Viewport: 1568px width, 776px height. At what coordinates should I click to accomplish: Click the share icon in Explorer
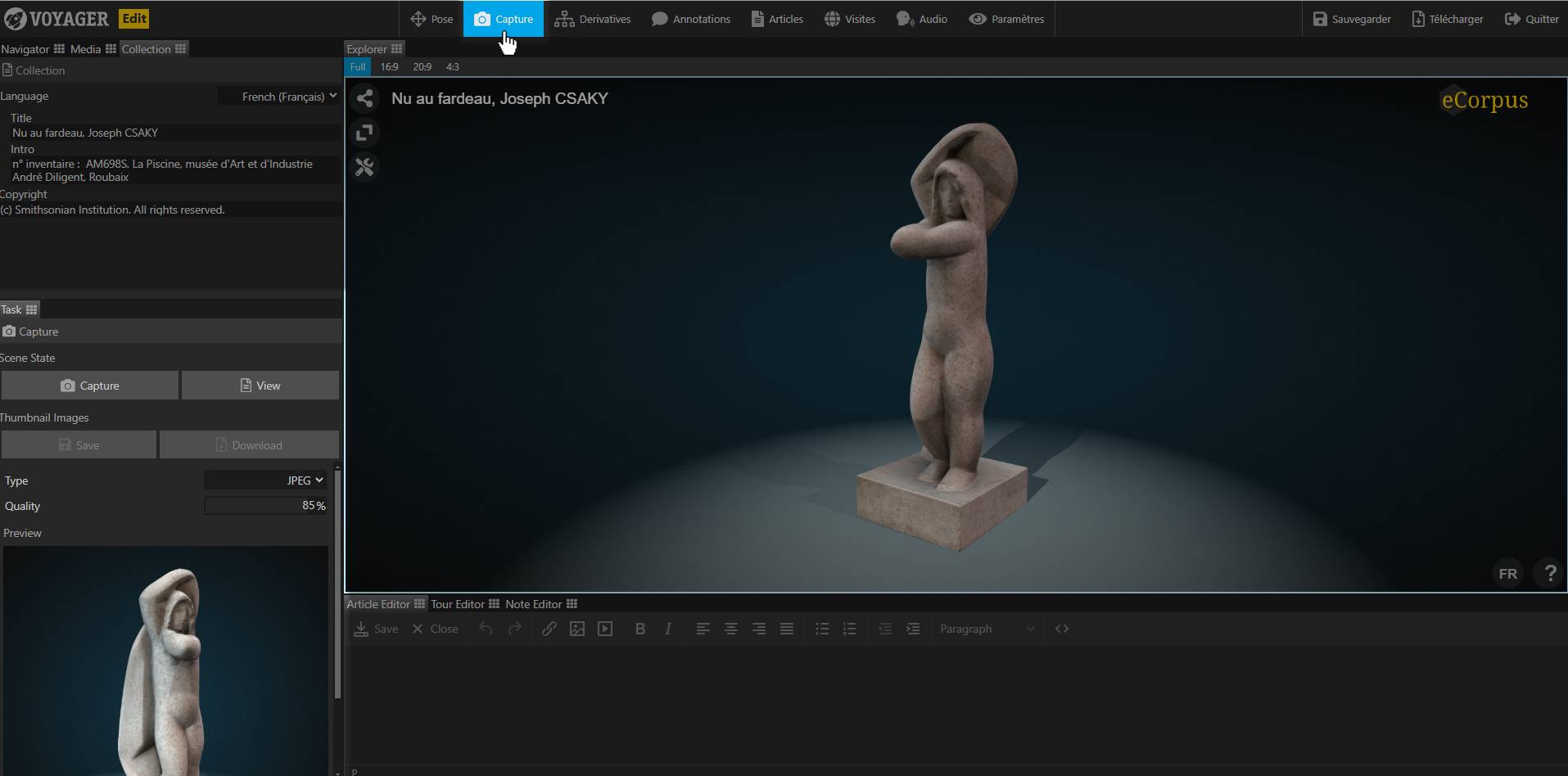click(364, 99)
